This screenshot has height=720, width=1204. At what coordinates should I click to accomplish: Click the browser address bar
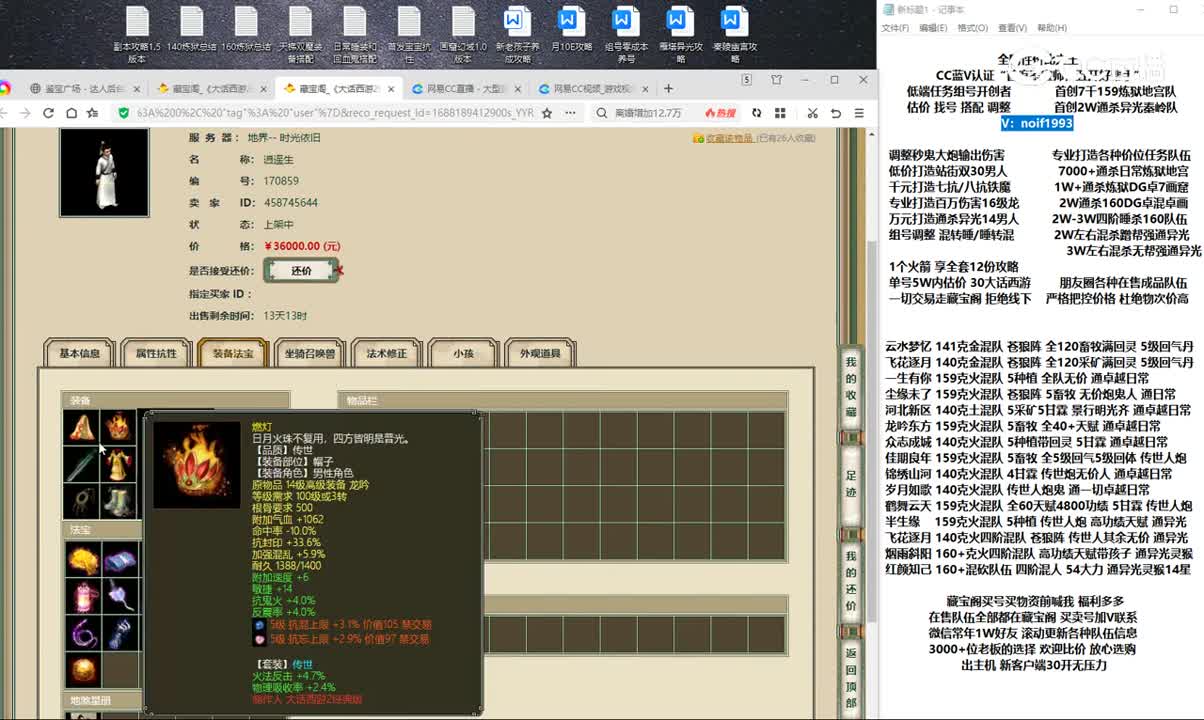tap(335, 113)
